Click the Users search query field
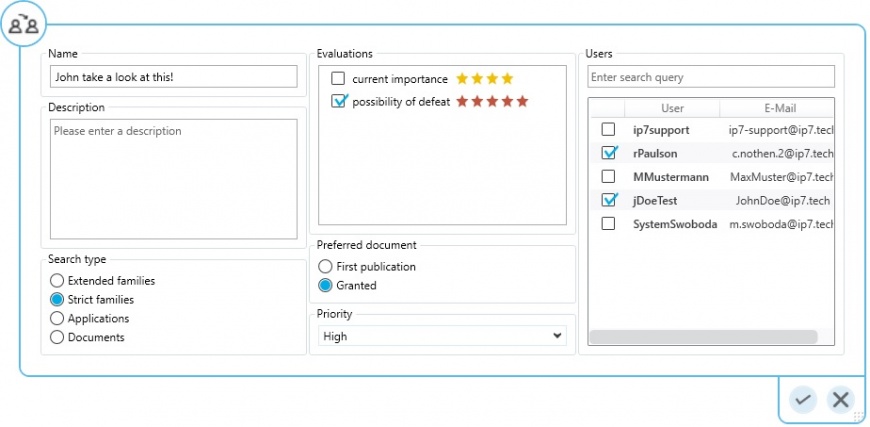Image resolution: width=870 pixels, height=427 pixels. click(711, 77)
